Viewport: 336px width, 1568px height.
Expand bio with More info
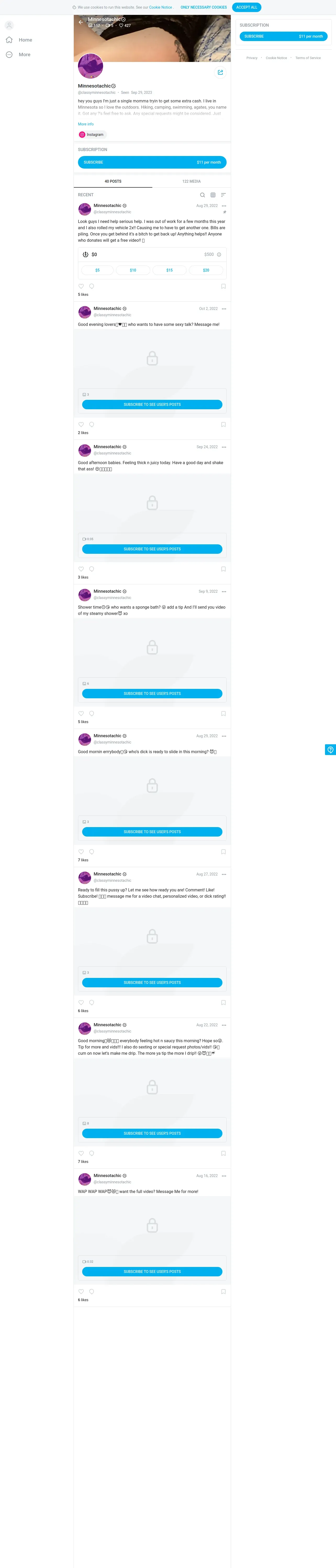coord(85,124)
